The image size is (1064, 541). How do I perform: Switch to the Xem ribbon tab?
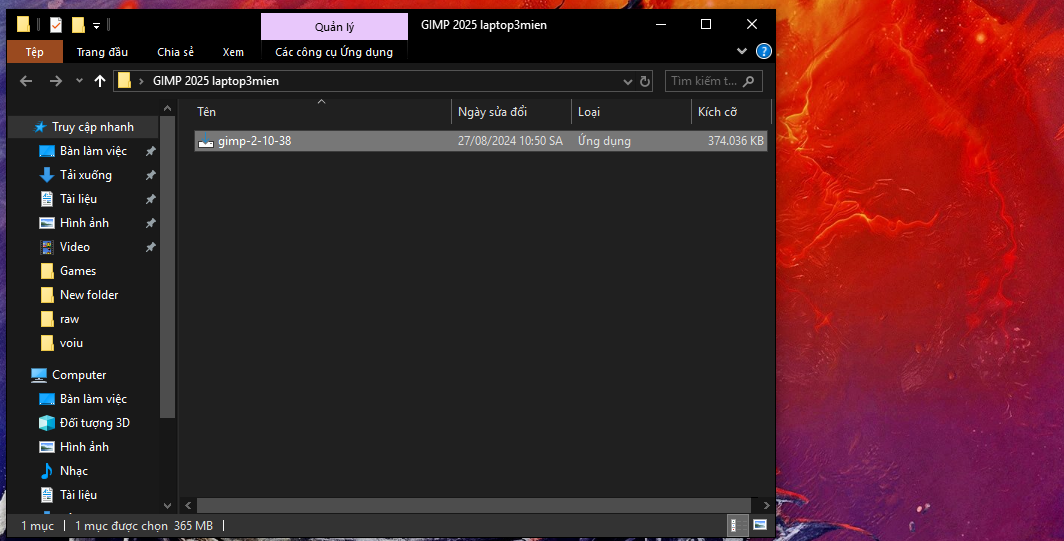pyautogui.click(x=233, y=52)
